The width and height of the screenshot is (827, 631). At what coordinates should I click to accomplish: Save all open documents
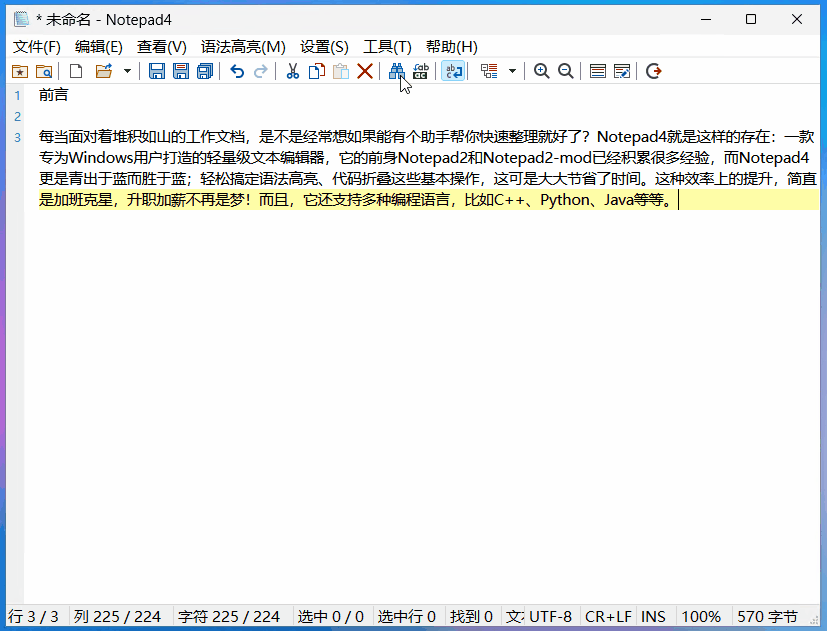pos(205,71)
